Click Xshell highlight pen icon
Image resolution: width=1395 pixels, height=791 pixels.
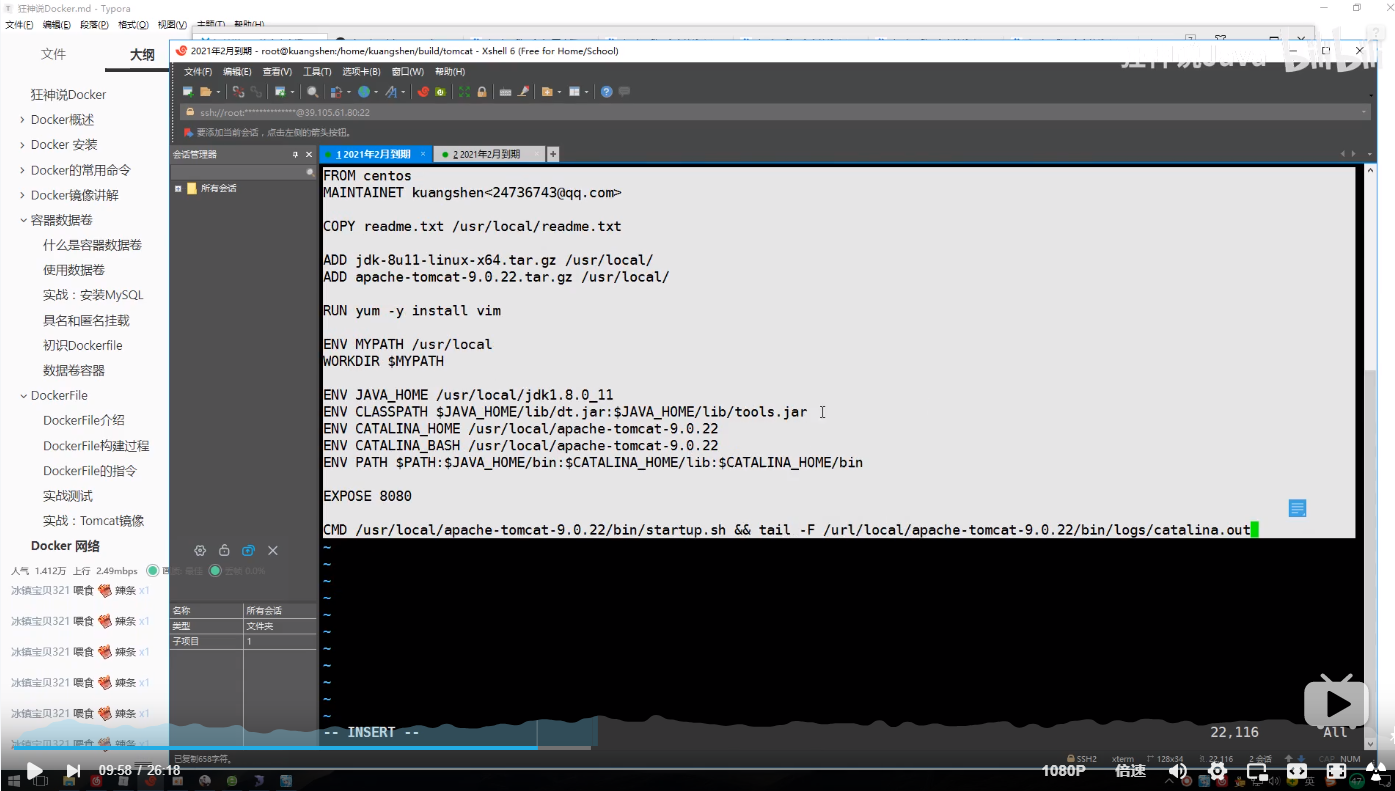tap(523, 91)
